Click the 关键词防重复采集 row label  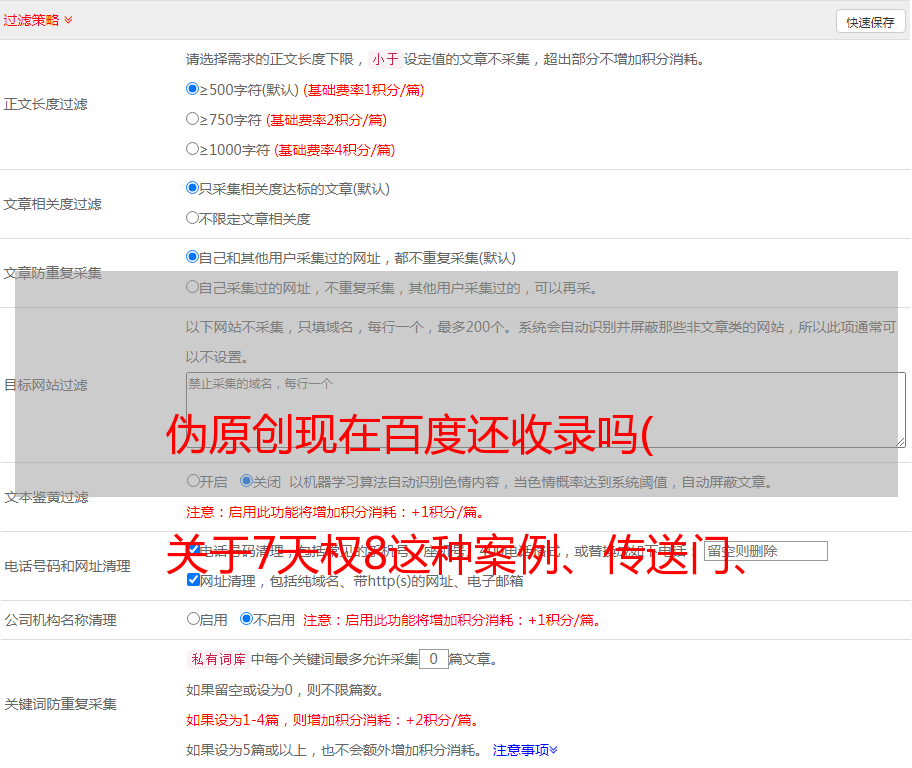point(60,704)
